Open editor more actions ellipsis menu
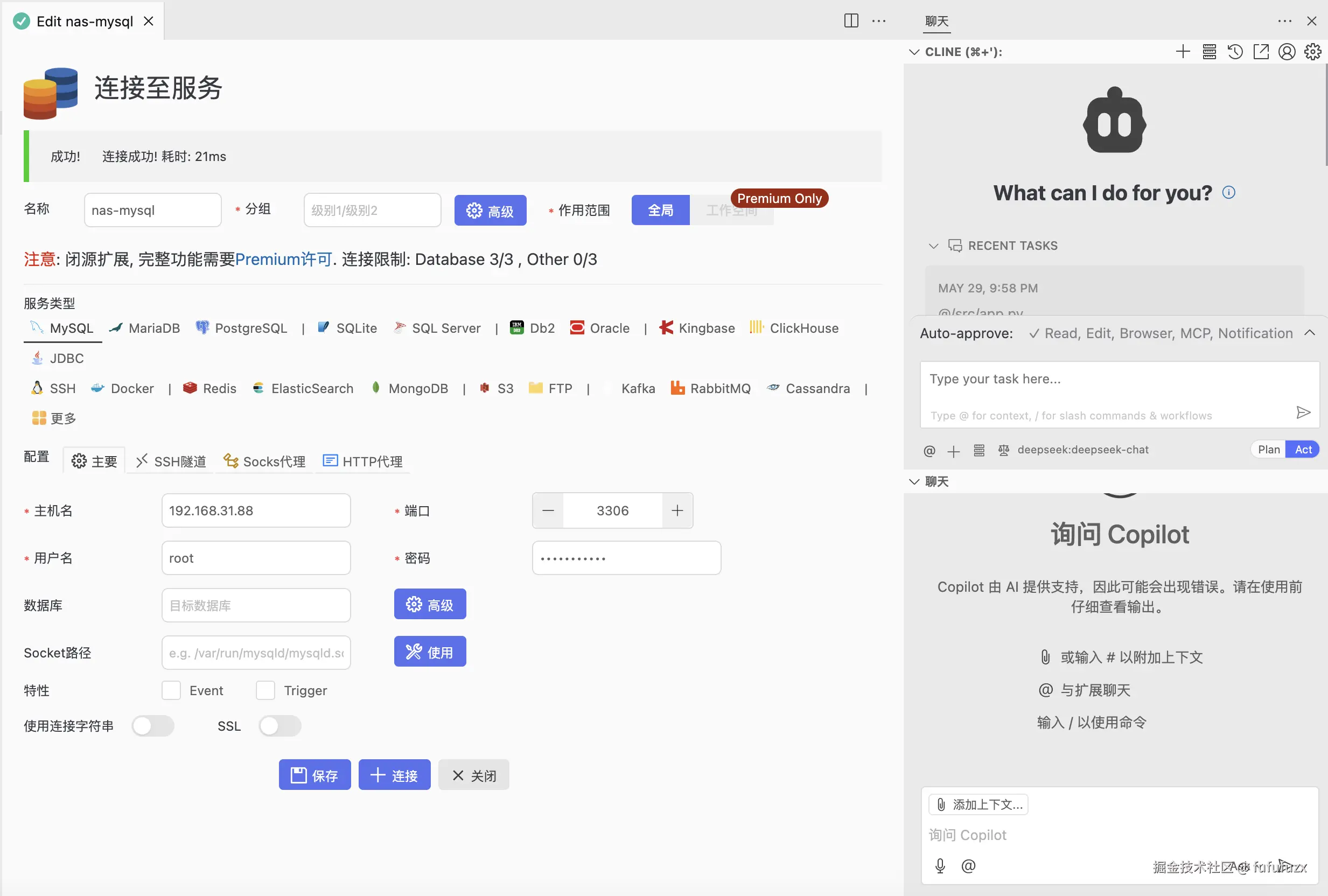The image size is (1328, 896). (878, 21)
